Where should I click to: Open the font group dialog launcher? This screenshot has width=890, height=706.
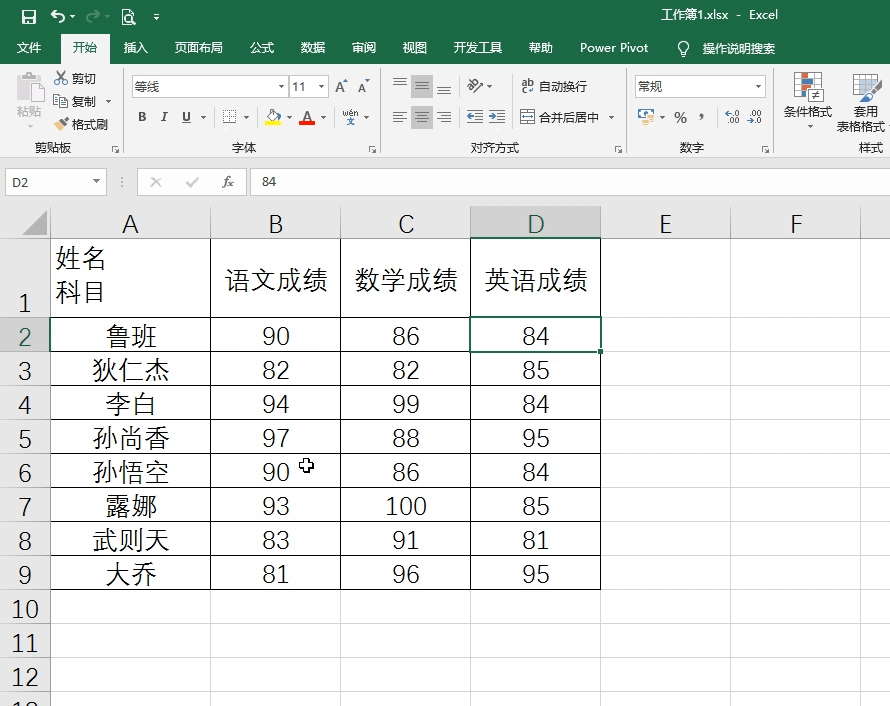point(372,149)
